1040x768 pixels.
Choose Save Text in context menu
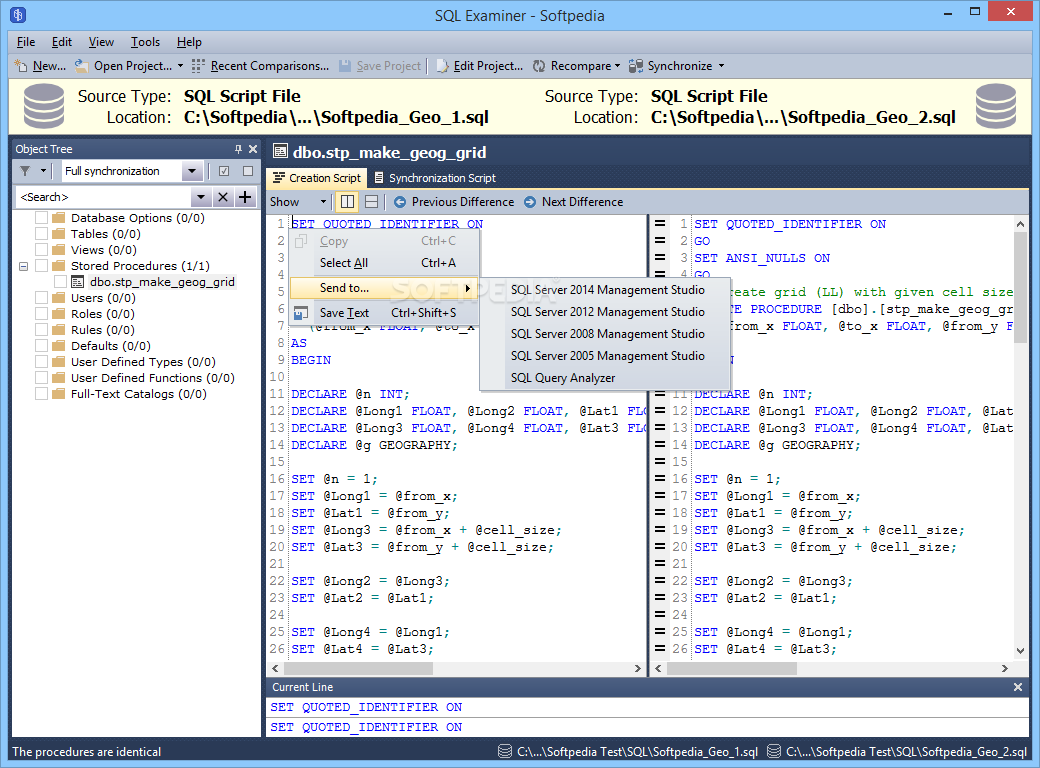(x=383, y=313)
